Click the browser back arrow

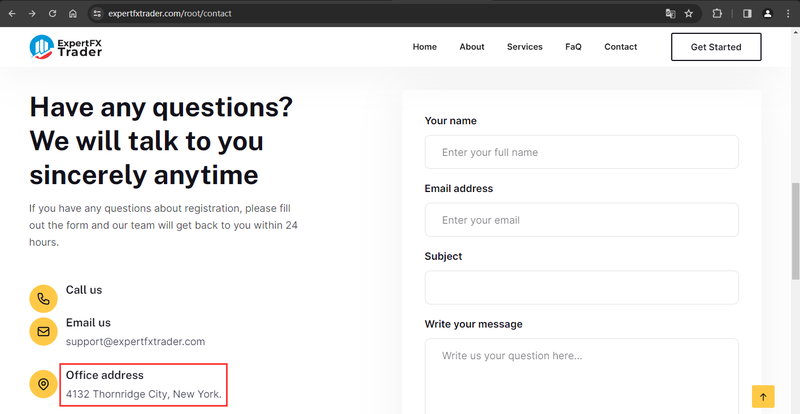(x=12, y=14)
